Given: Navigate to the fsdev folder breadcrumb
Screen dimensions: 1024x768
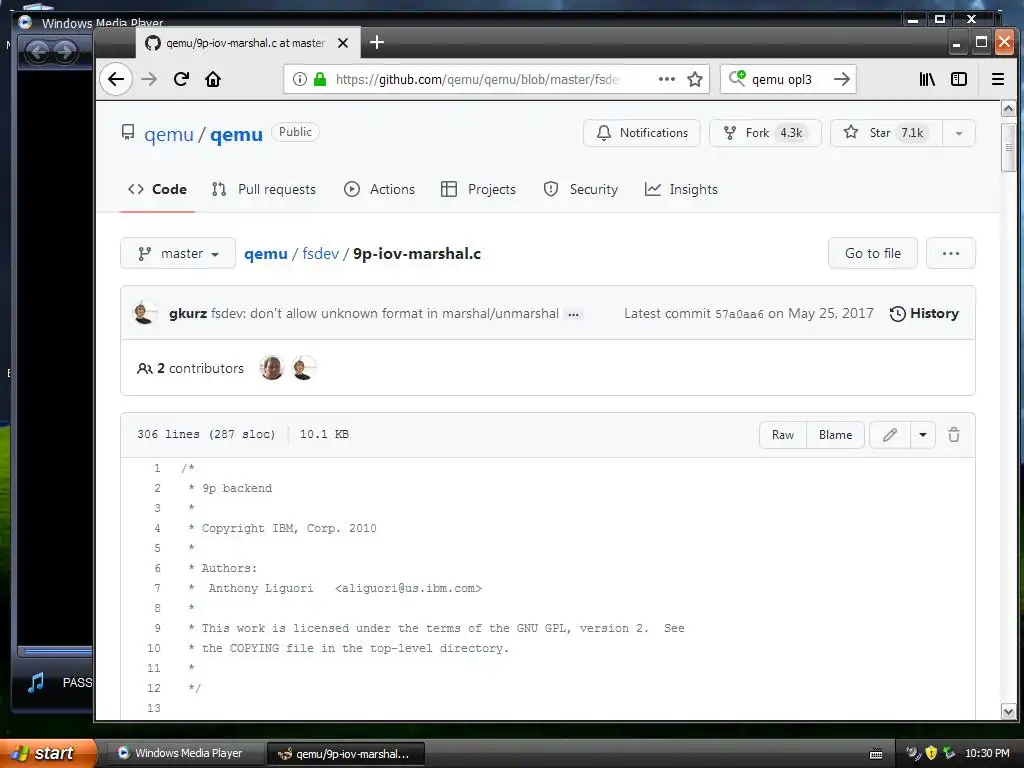Looking at the screenshot, I should (x=321, y=254).
